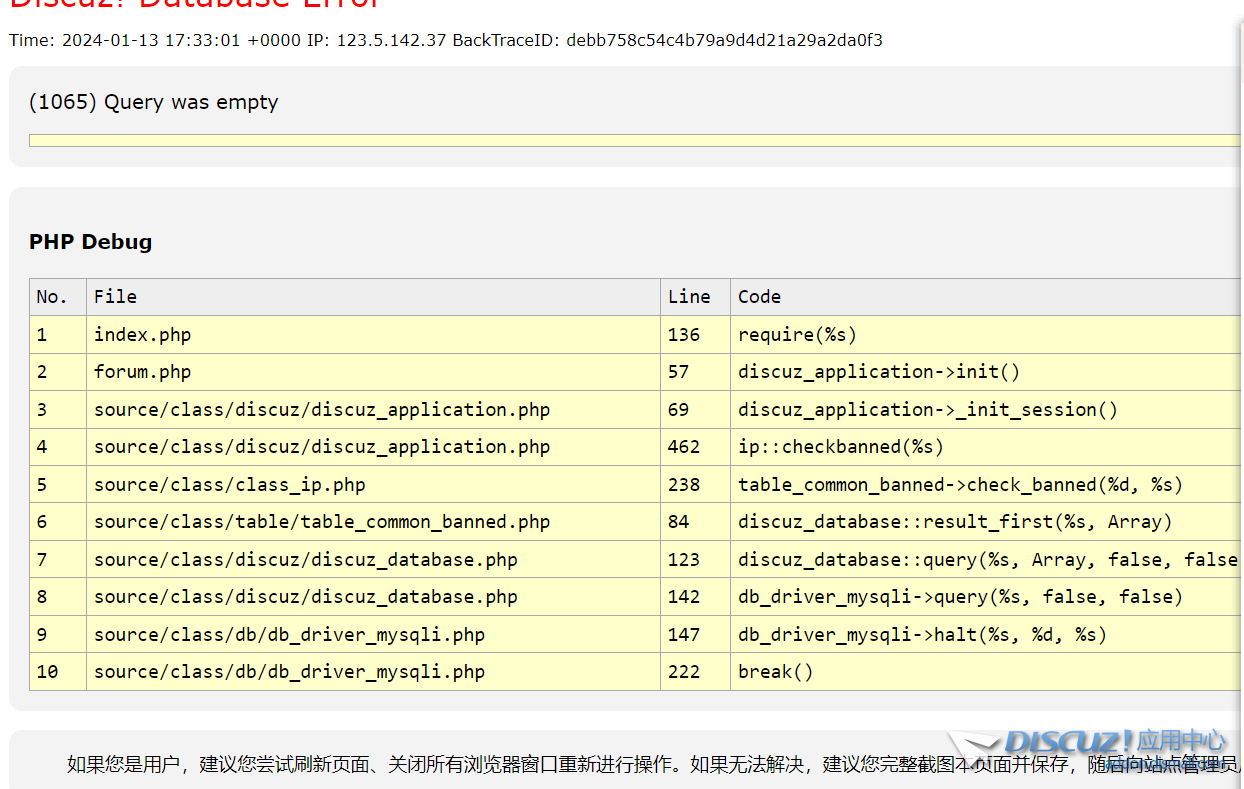
Task: Click the red Discuz! Database Error heading
Action: pos(195,4)
